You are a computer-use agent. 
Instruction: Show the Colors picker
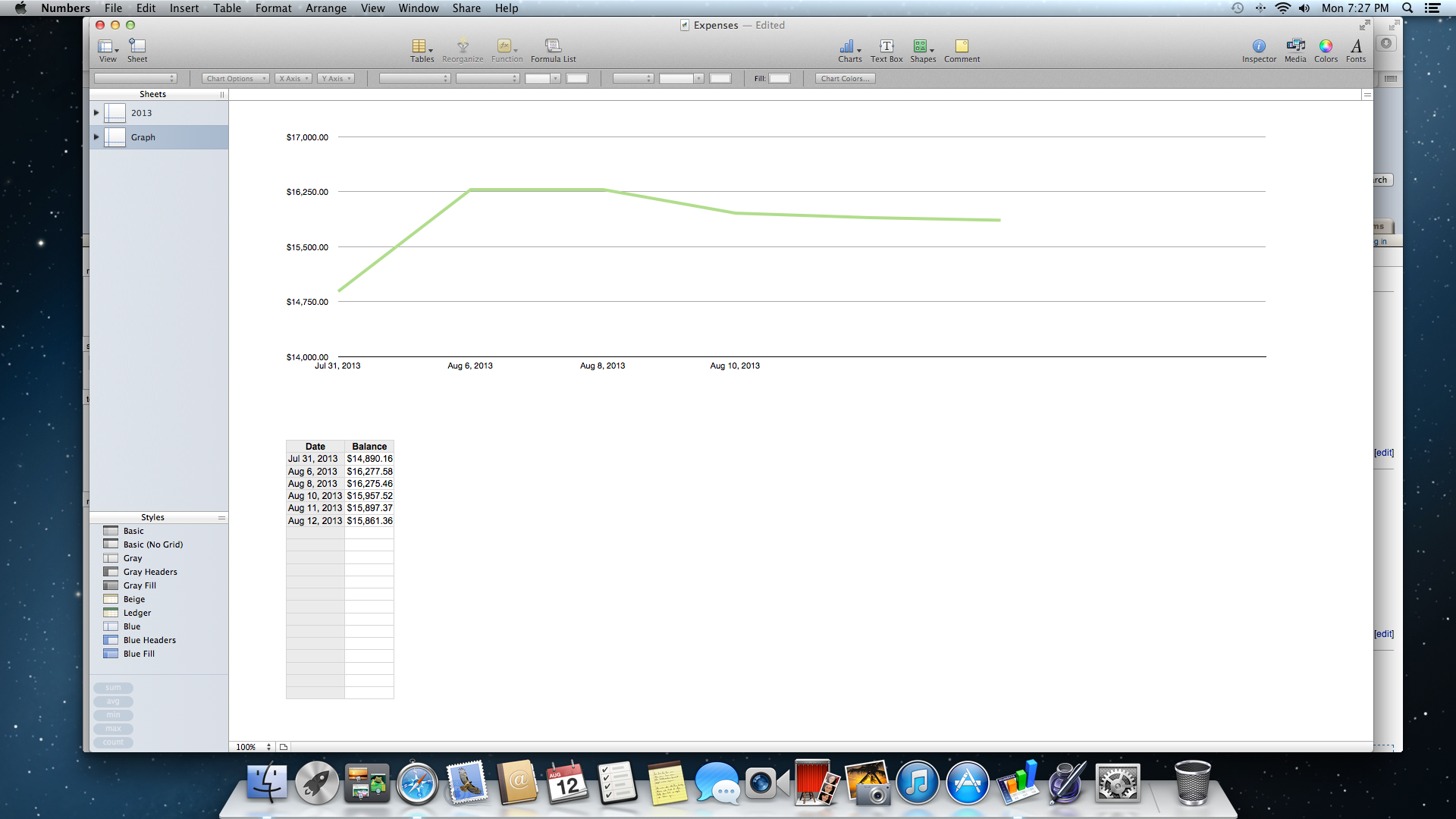1325,49
